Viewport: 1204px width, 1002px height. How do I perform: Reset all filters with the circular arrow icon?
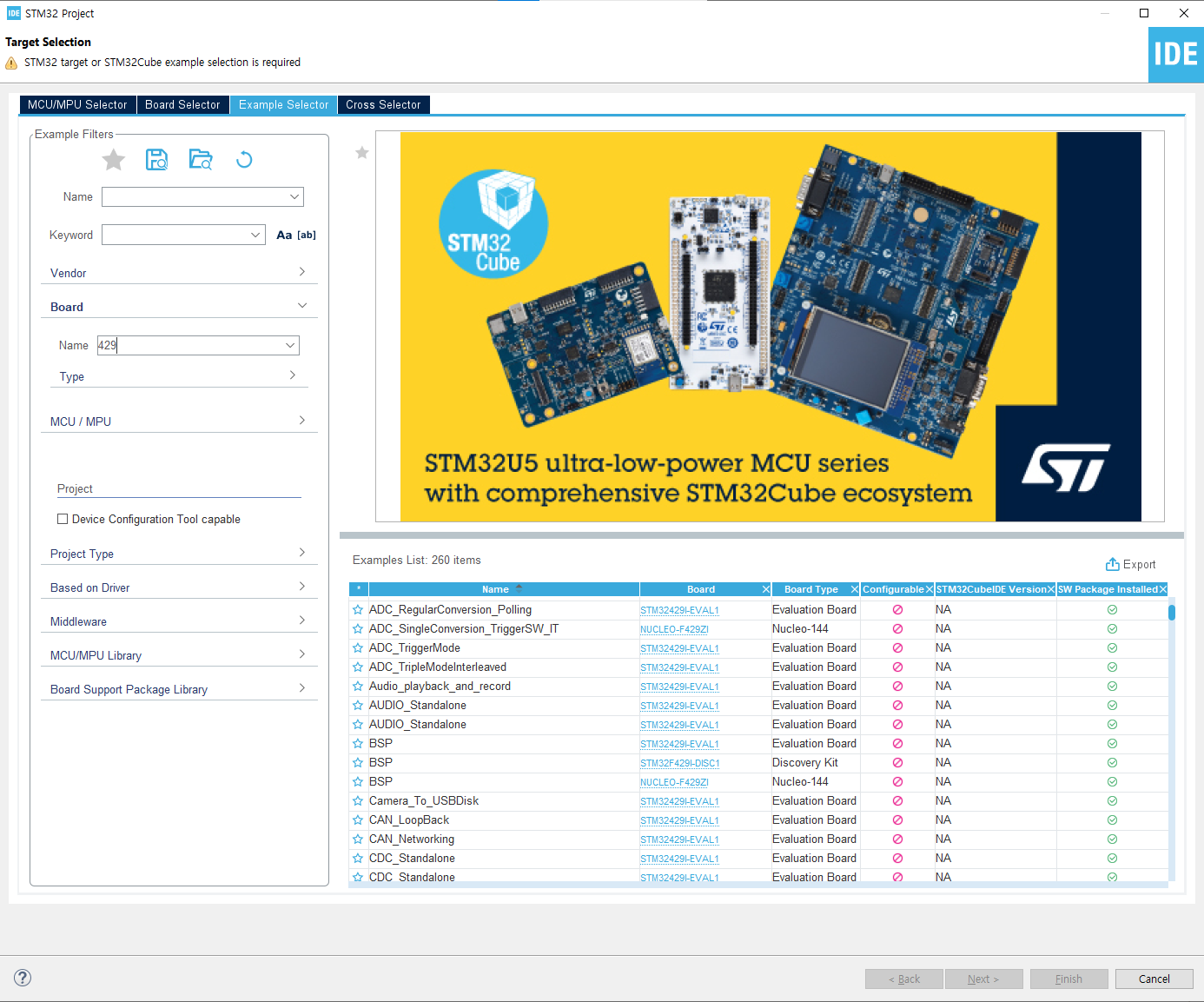[244, 159]
